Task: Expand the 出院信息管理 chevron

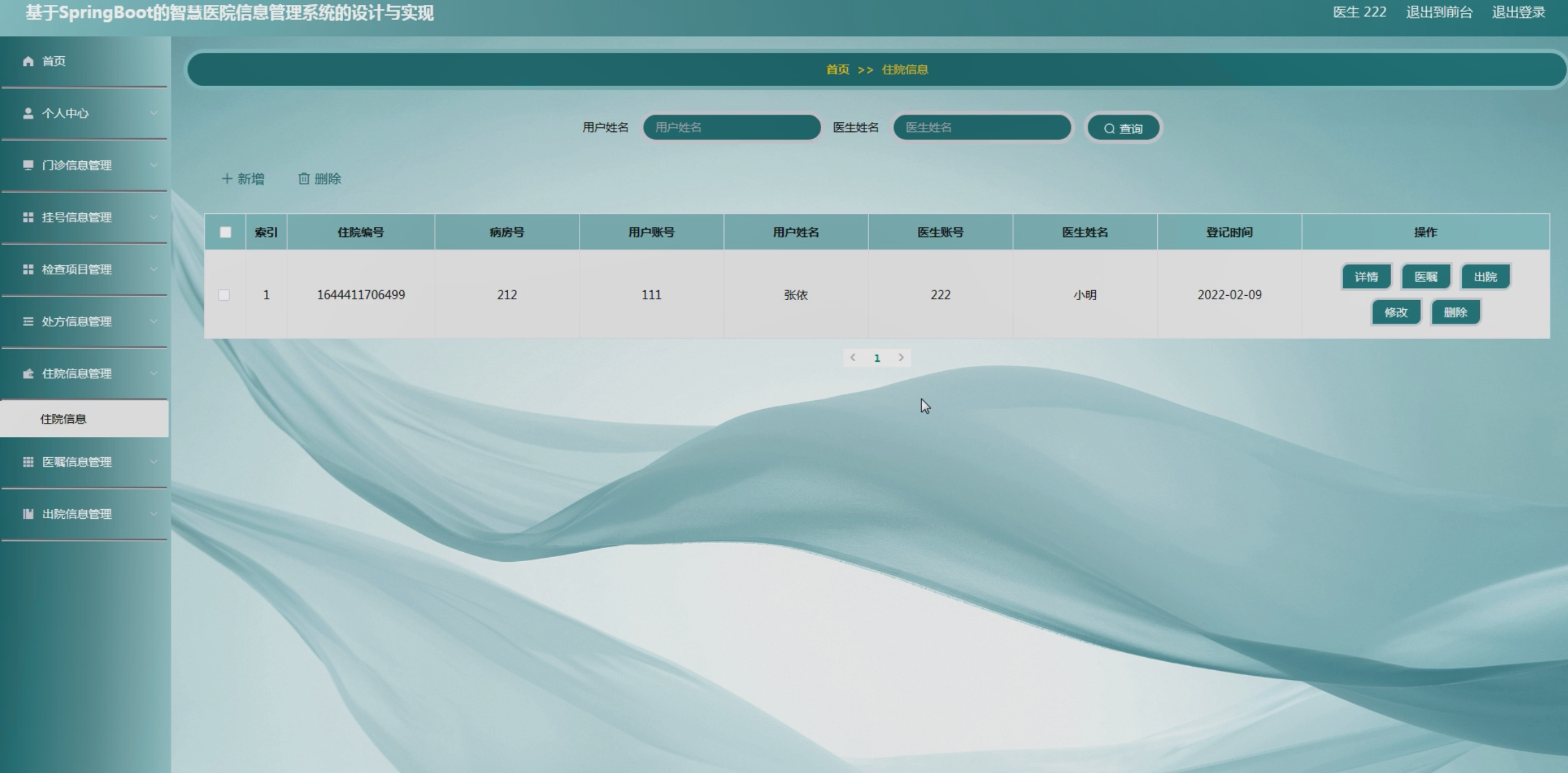Action: point(153,514)
